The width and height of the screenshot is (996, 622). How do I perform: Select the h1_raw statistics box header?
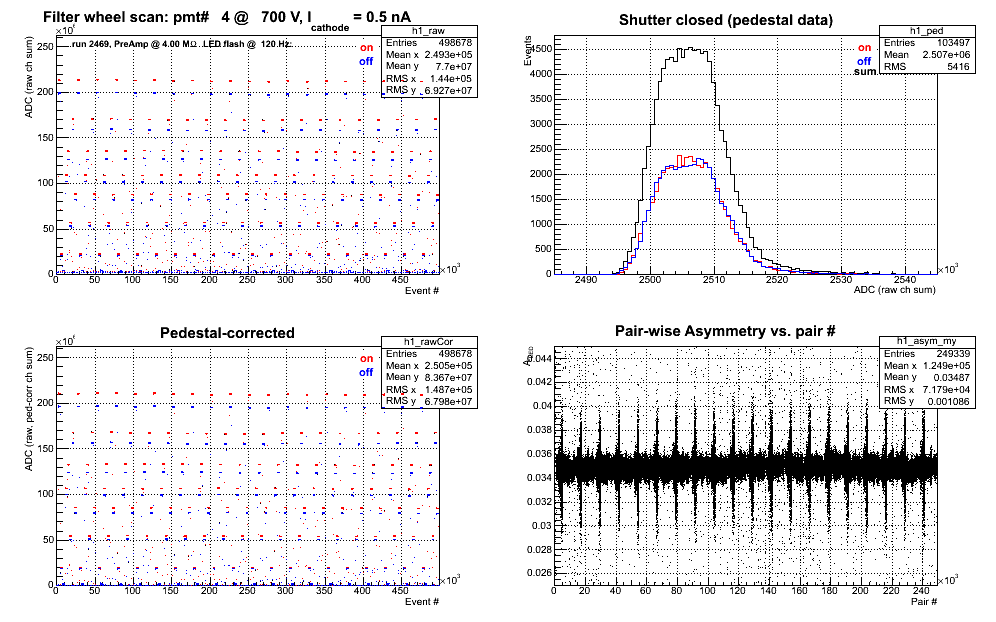[429, 31]
